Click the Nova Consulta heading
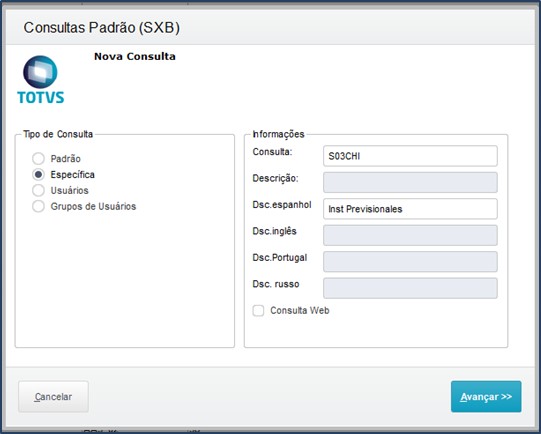Screen dimensions: 541x434 (135, 56)
